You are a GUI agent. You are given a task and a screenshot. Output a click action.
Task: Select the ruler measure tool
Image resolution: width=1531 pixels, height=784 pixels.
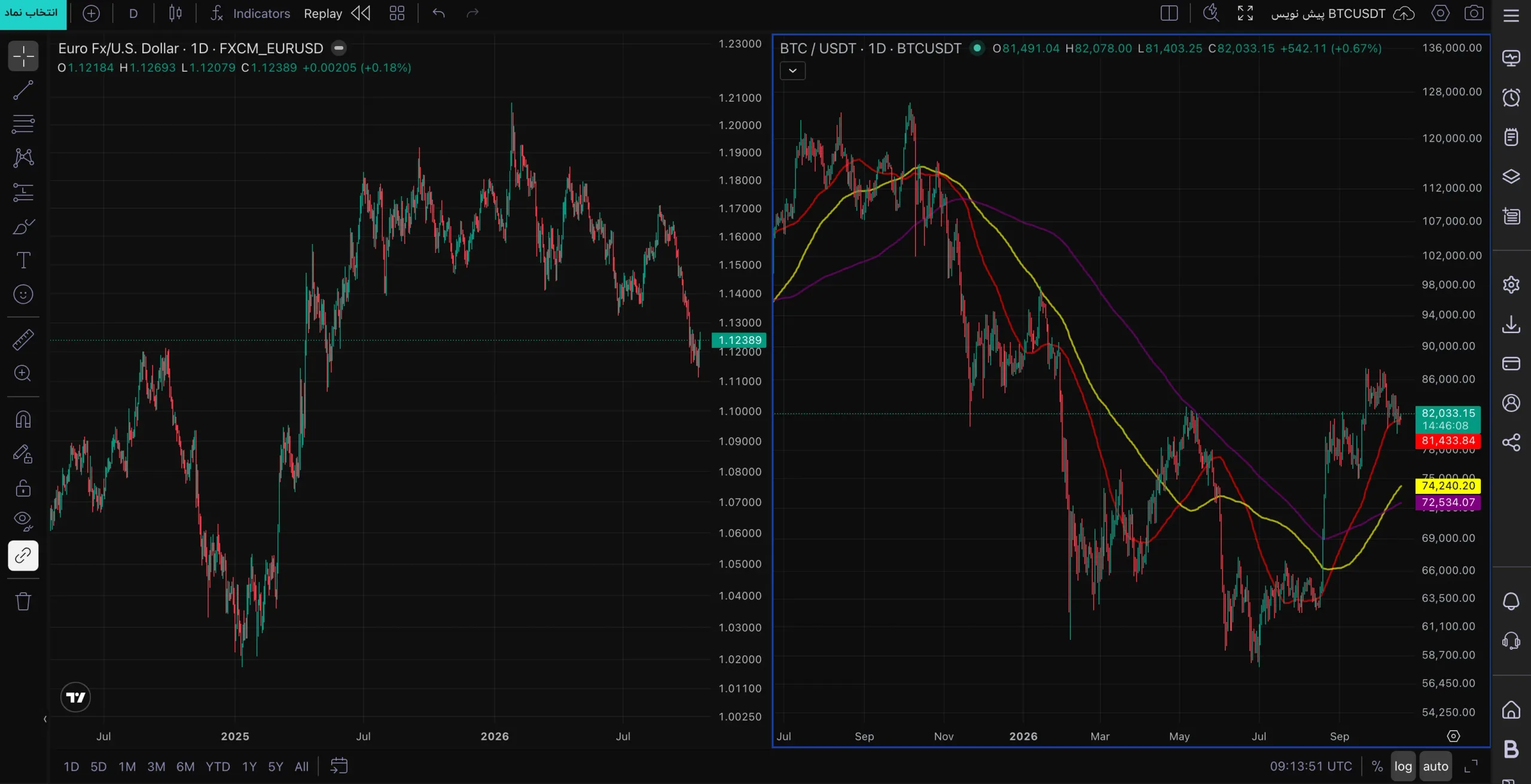click(x=23, y=340)
